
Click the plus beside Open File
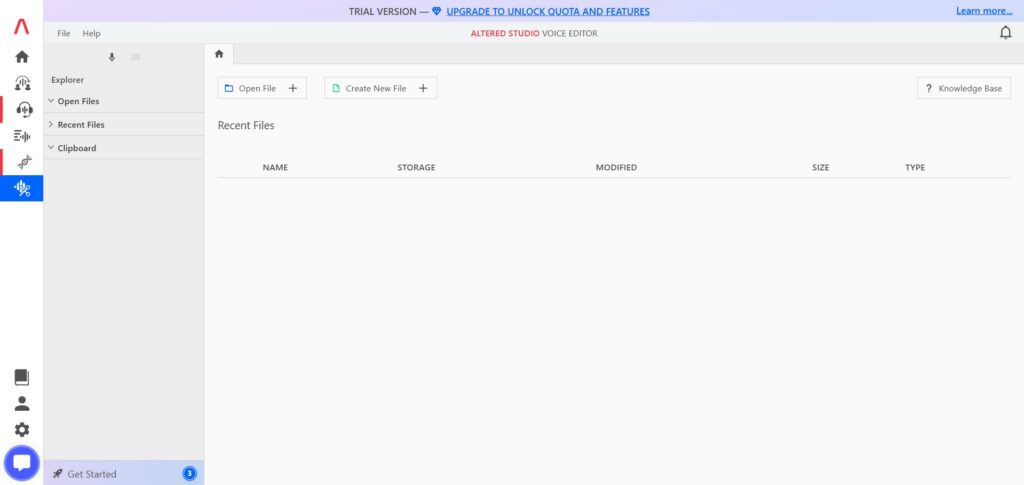tap(293, 88)
